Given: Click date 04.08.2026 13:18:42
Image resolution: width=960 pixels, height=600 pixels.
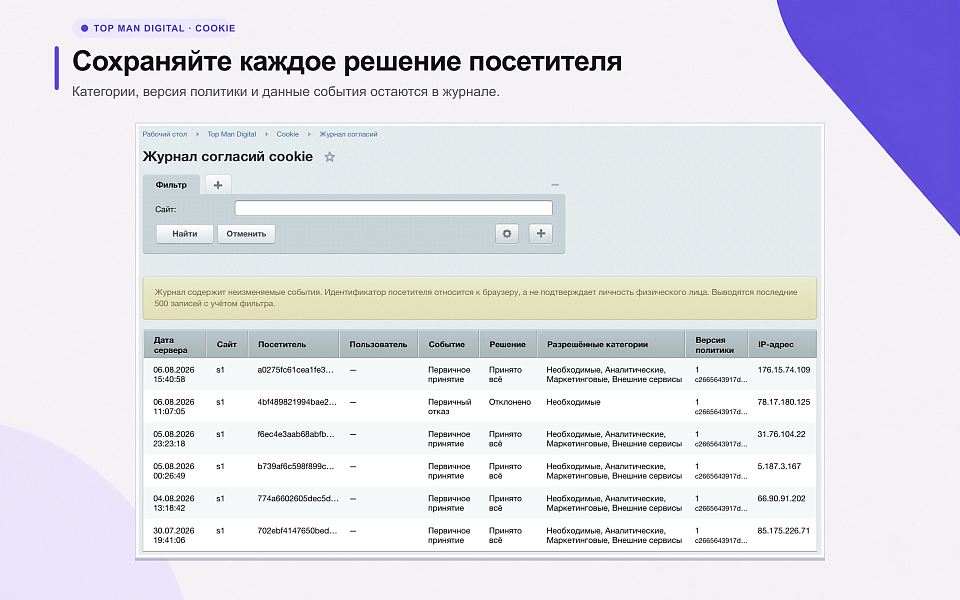Looking at the screenshot, I should point(174,503).
